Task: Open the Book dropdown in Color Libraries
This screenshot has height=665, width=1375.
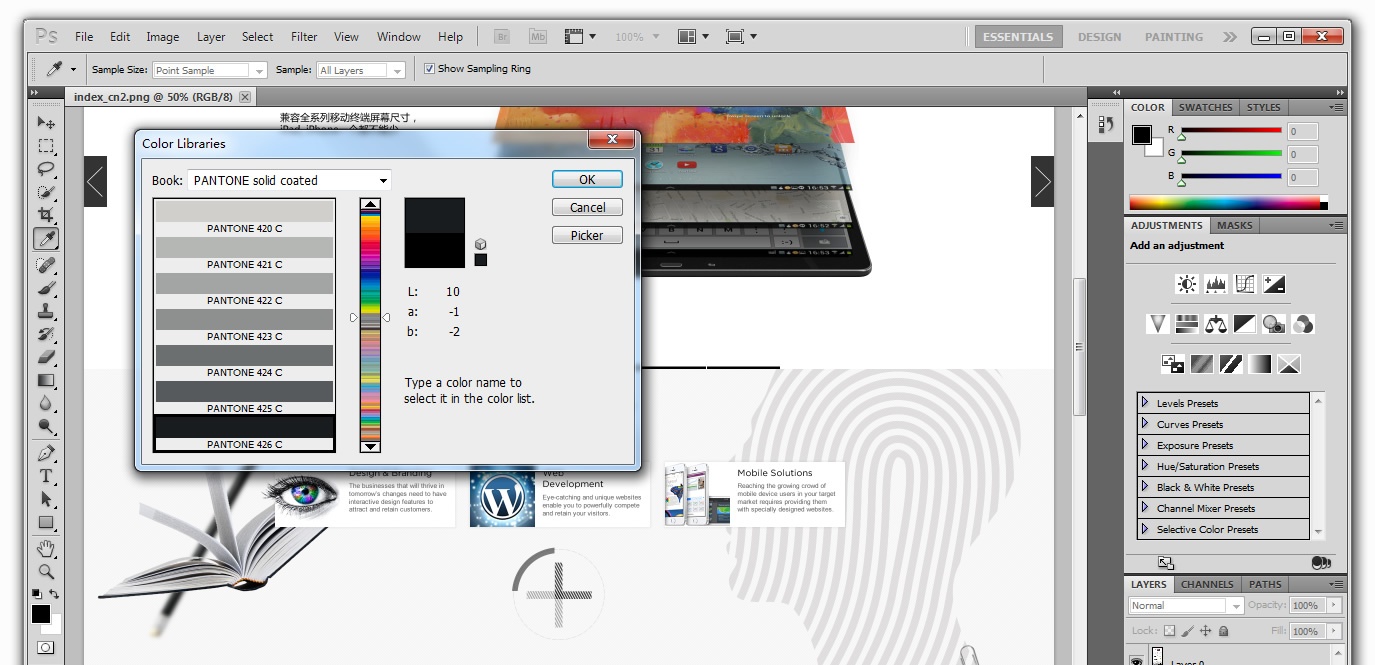Action: tap(289, 180)
